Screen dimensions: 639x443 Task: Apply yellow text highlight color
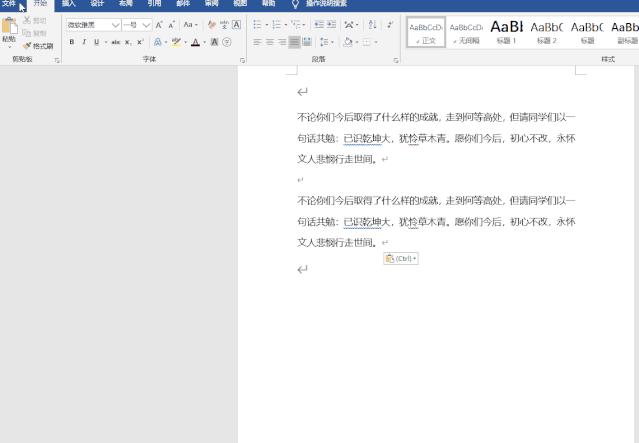176,42
